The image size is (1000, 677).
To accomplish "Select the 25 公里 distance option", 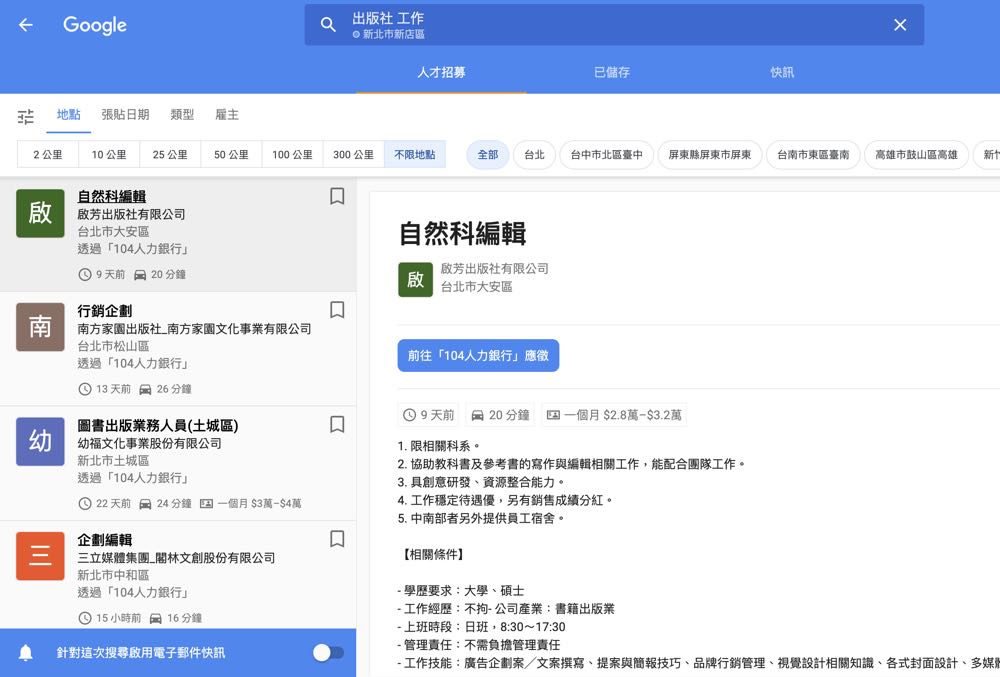I will [x=170, y=155].
